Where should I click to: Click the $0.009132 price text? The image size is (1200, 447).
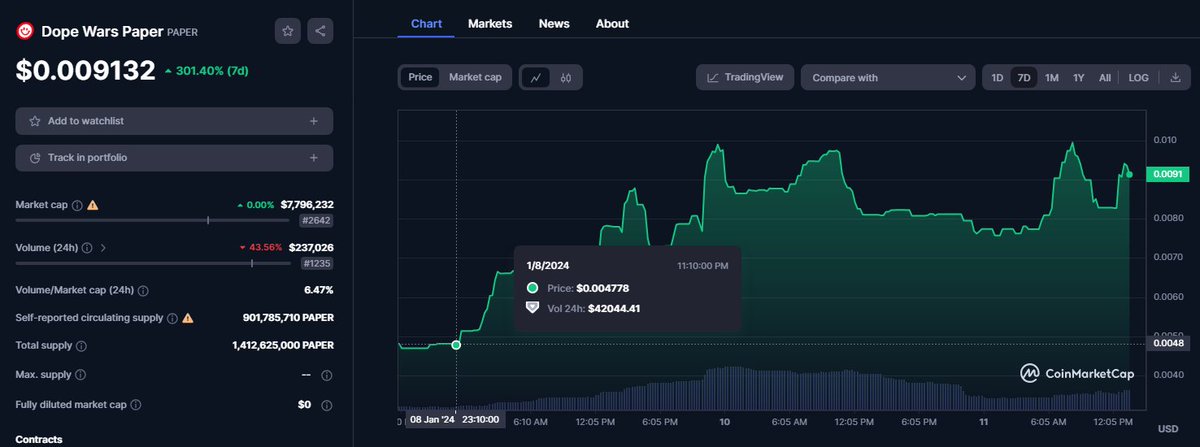pyautogui.click(x=85, y=70)
